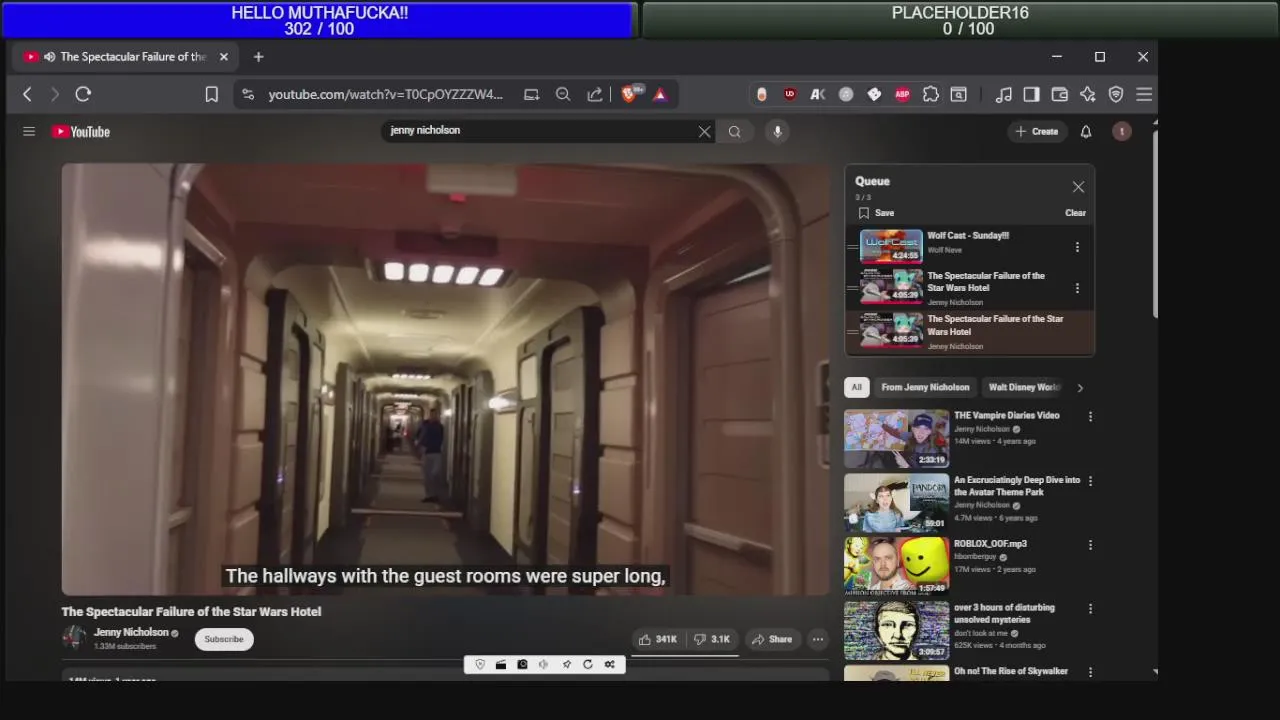Clear the queue
The width and height of the screenshot is (1280, 720).
pyautogui.click(x=1075, y=213)
